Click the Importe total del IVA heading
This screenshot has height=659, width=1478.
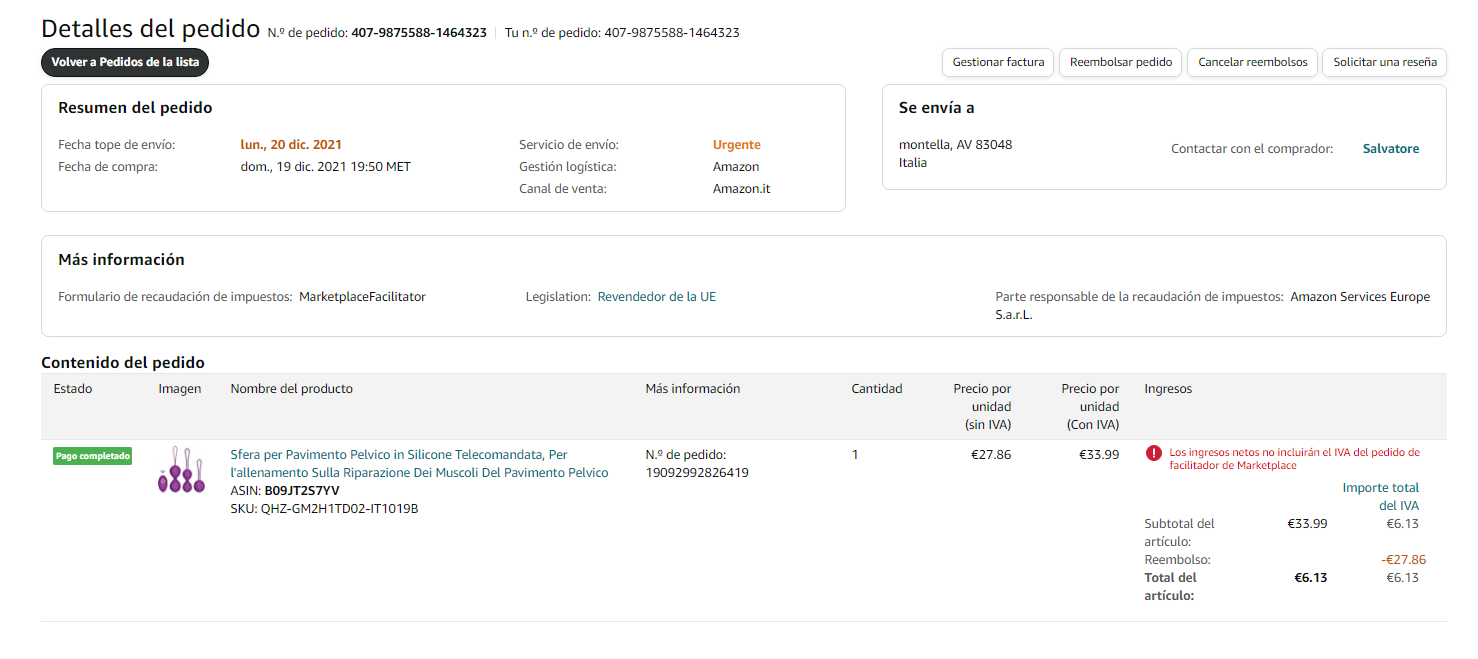pos(1381,496)
